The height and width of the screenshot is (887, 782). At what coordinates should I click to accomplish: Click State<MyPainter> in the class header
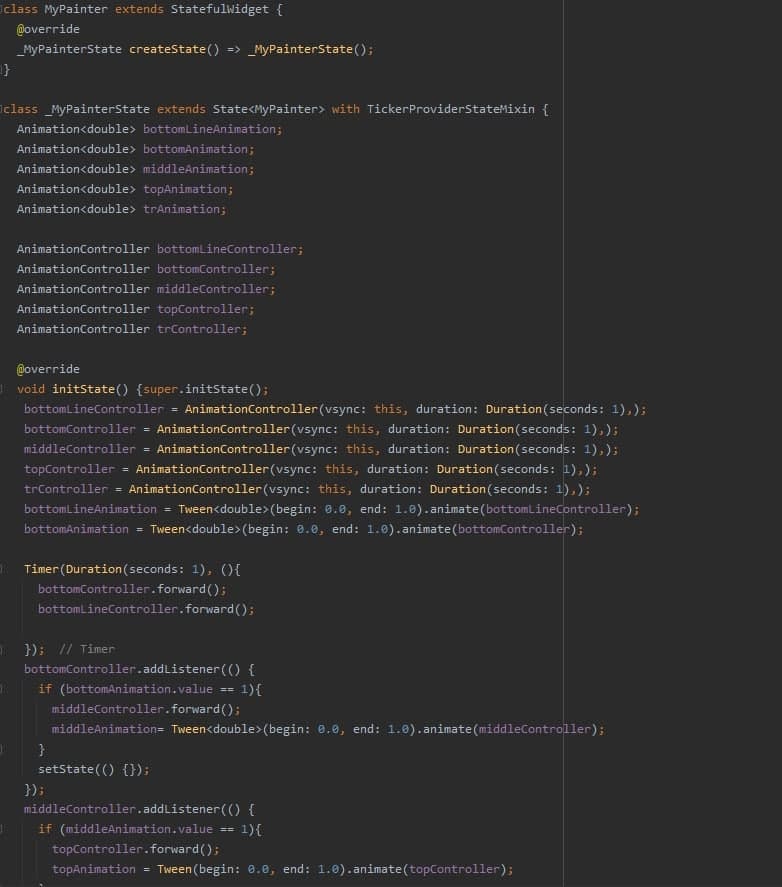click(269, 109)
